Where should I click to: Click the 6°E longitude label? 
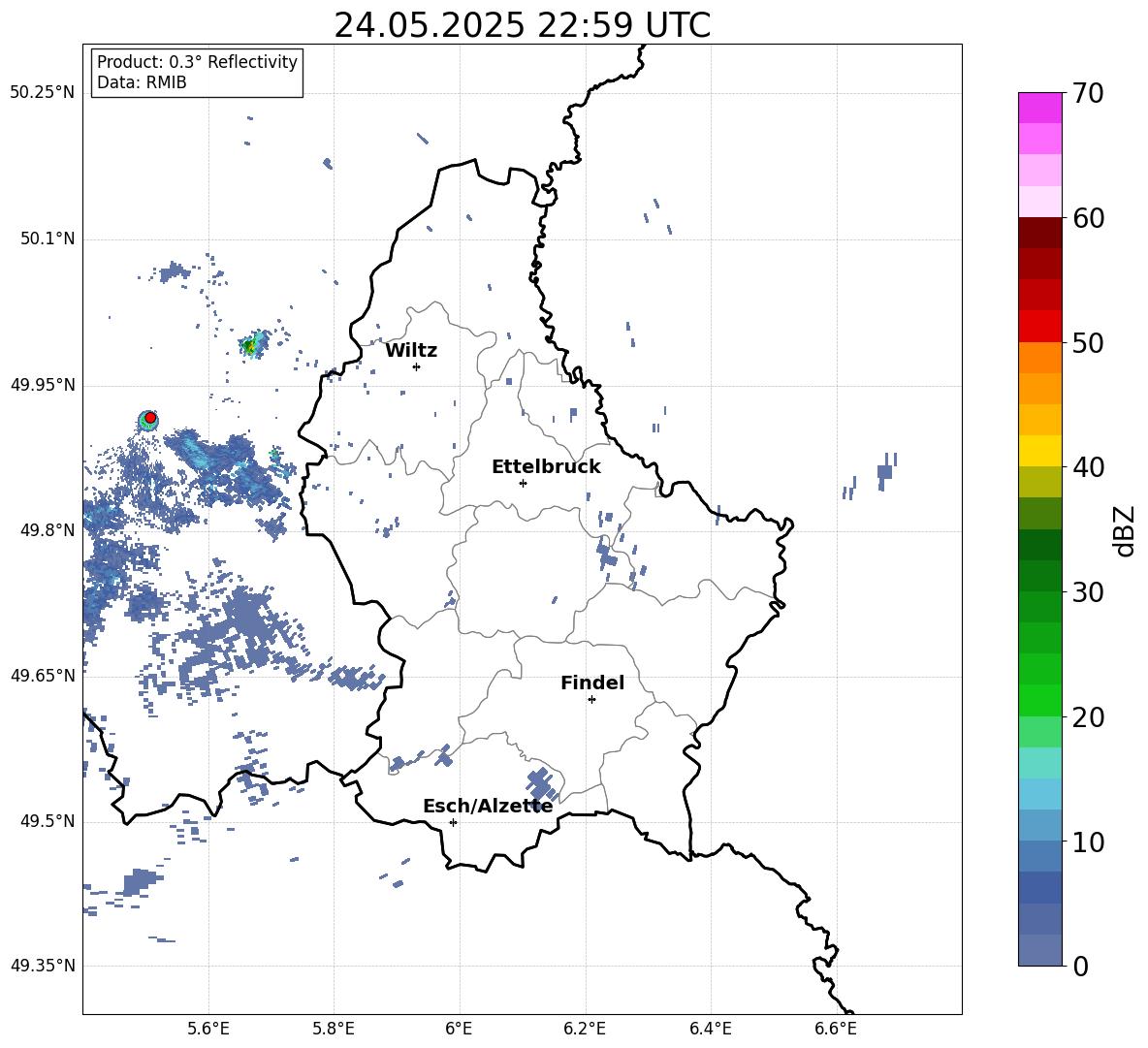coord(459,1029)
